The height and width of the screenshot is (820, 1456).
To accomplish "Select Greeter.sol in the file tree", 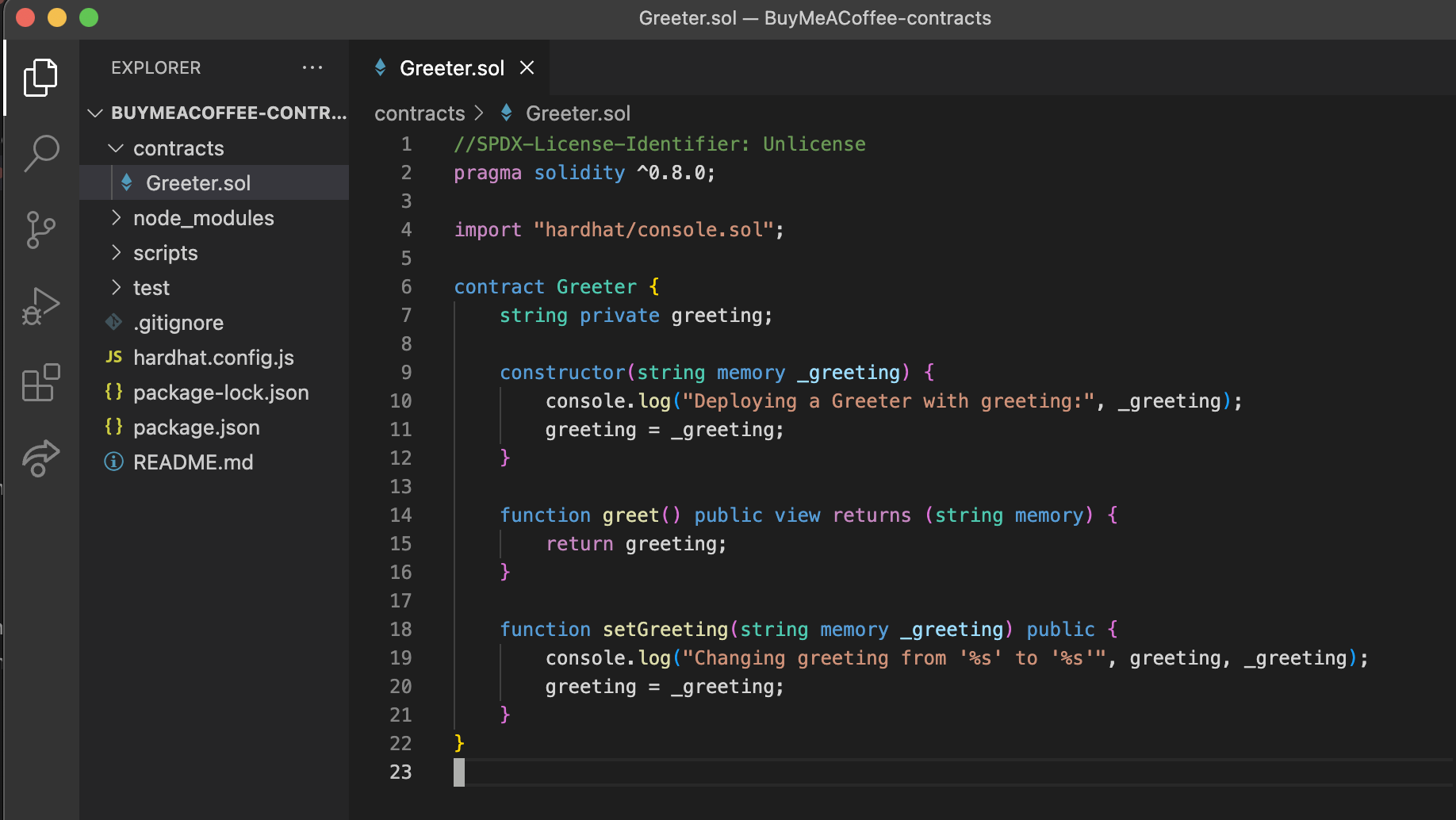I will click(214, 183).
